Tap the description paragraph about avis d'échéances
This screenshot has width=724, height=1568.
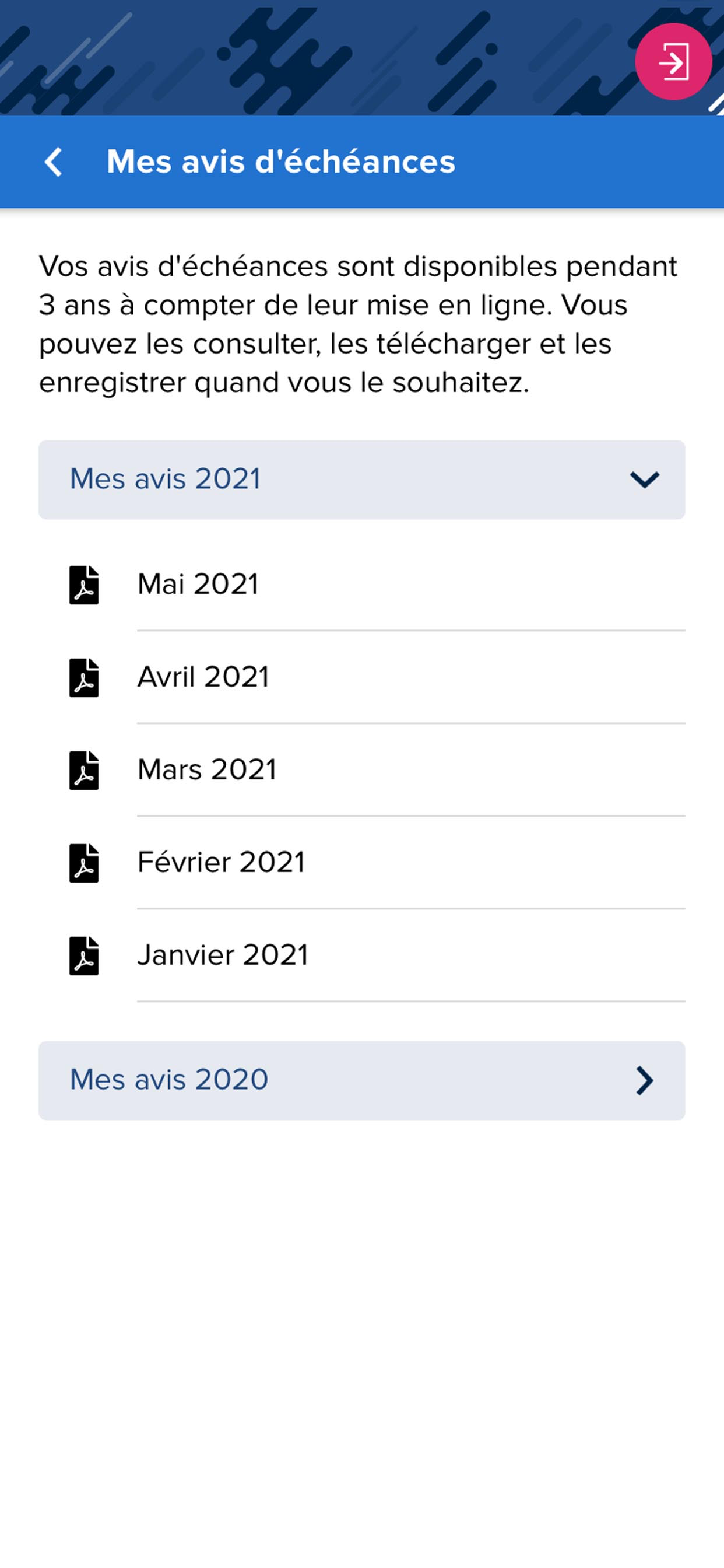click(x=359, y=324)
